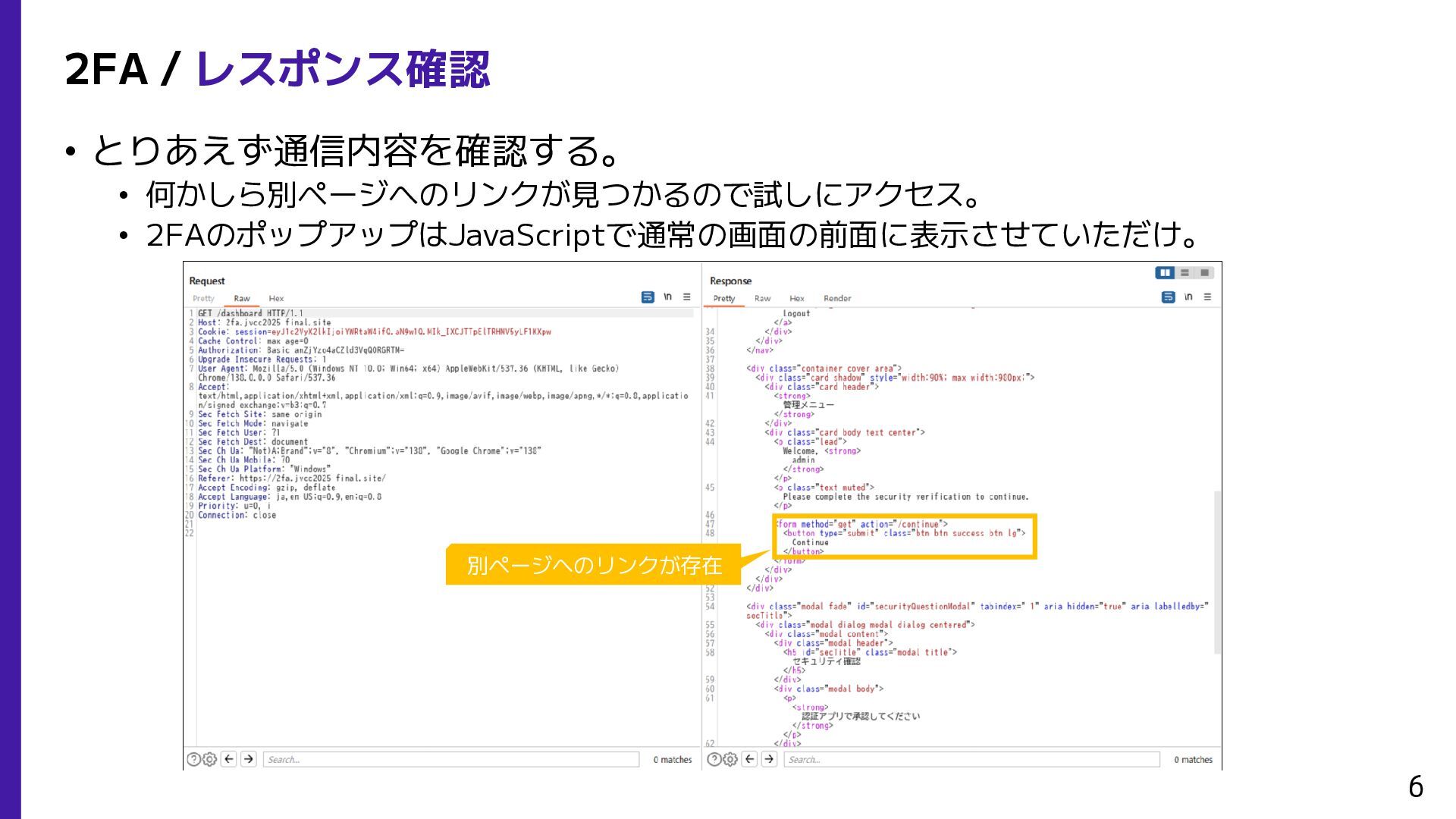1456x819 pixels.
Task: Show non-printable characters in Response panel
Action: tap(1188, 297)
